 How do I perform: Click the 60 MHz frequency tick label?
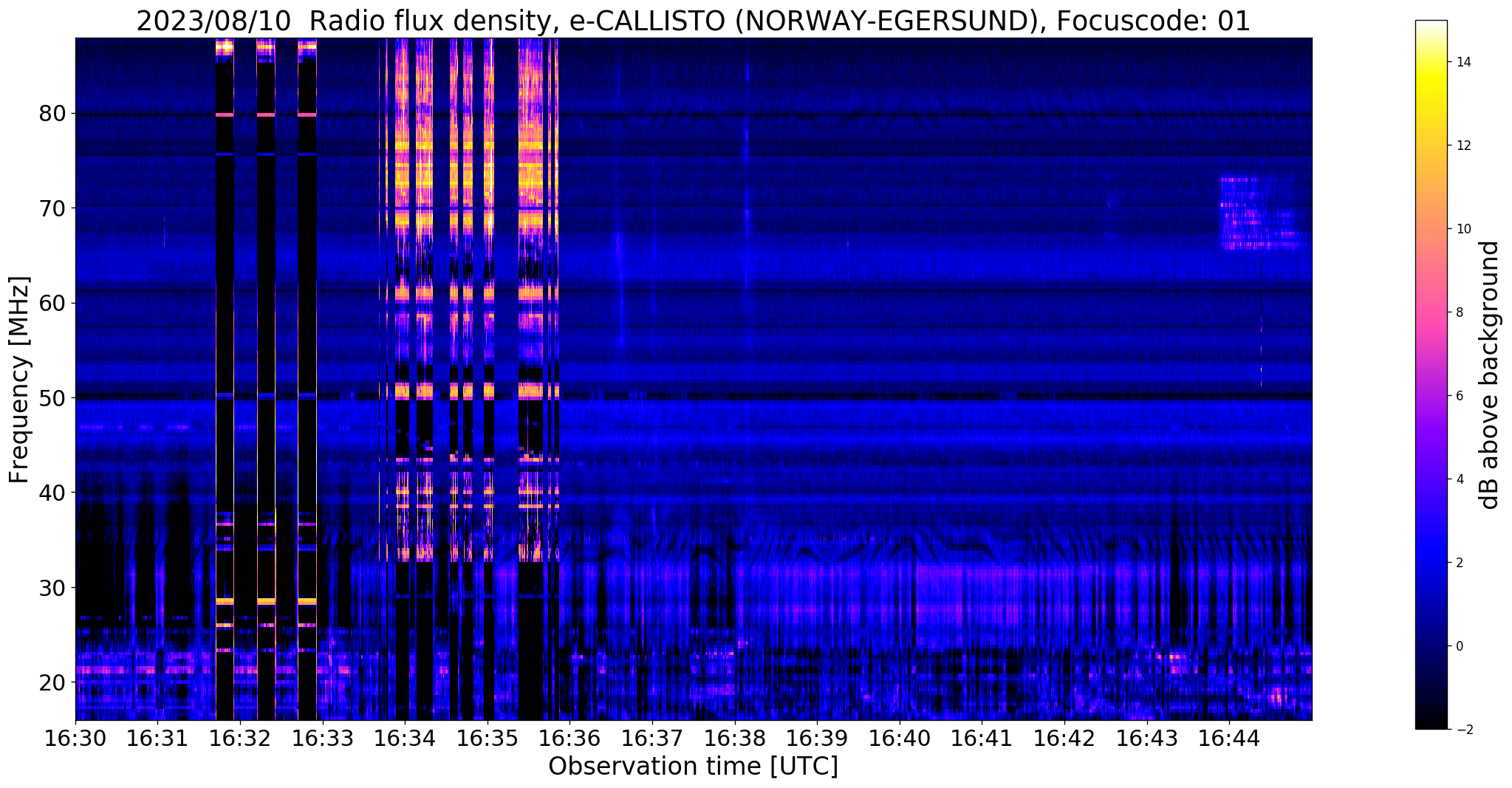click(52, 303)
